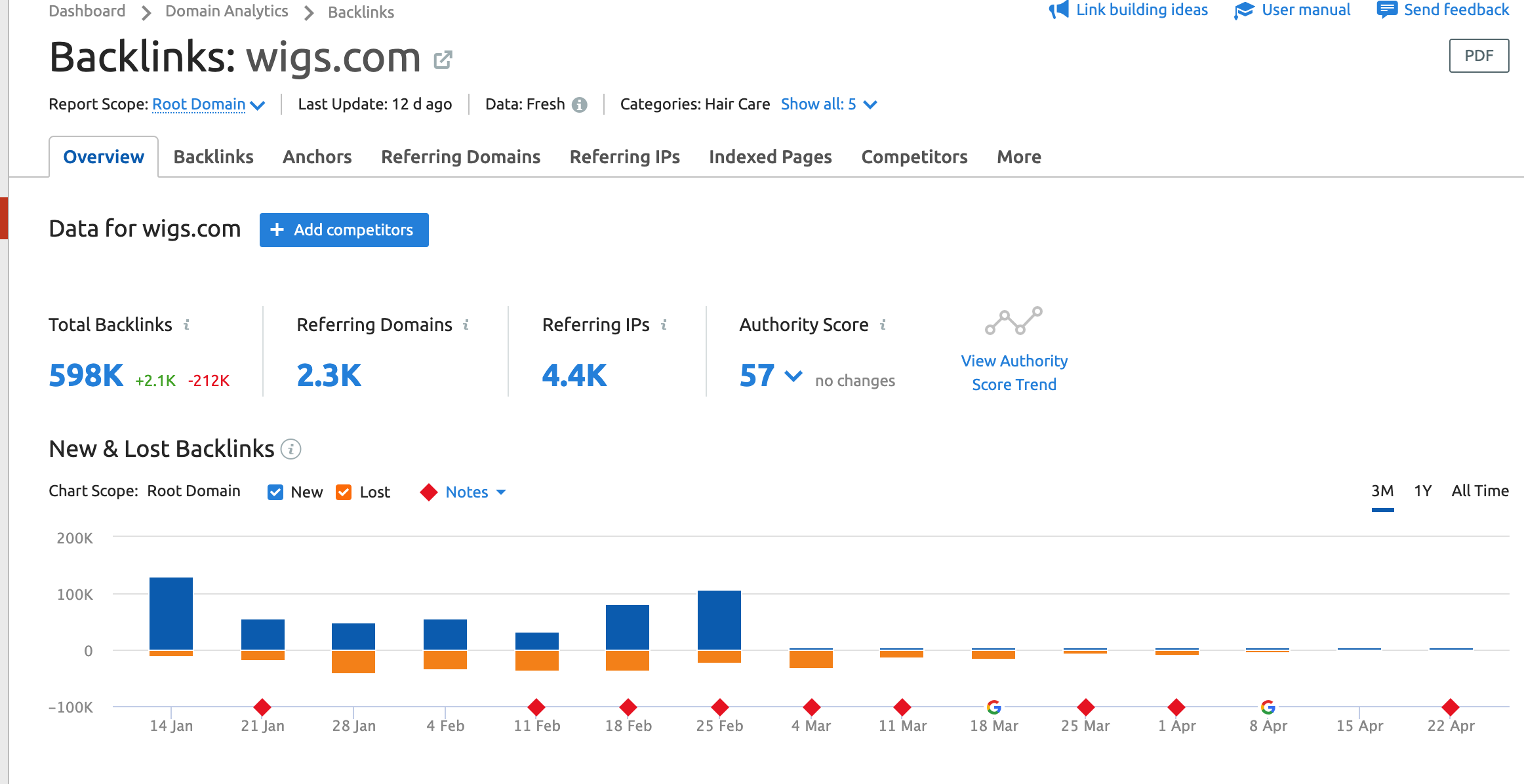Click the note marker at 4 Mar
Image resolution: width=1524 pixels, height=784 pixels.
point(812,707)
